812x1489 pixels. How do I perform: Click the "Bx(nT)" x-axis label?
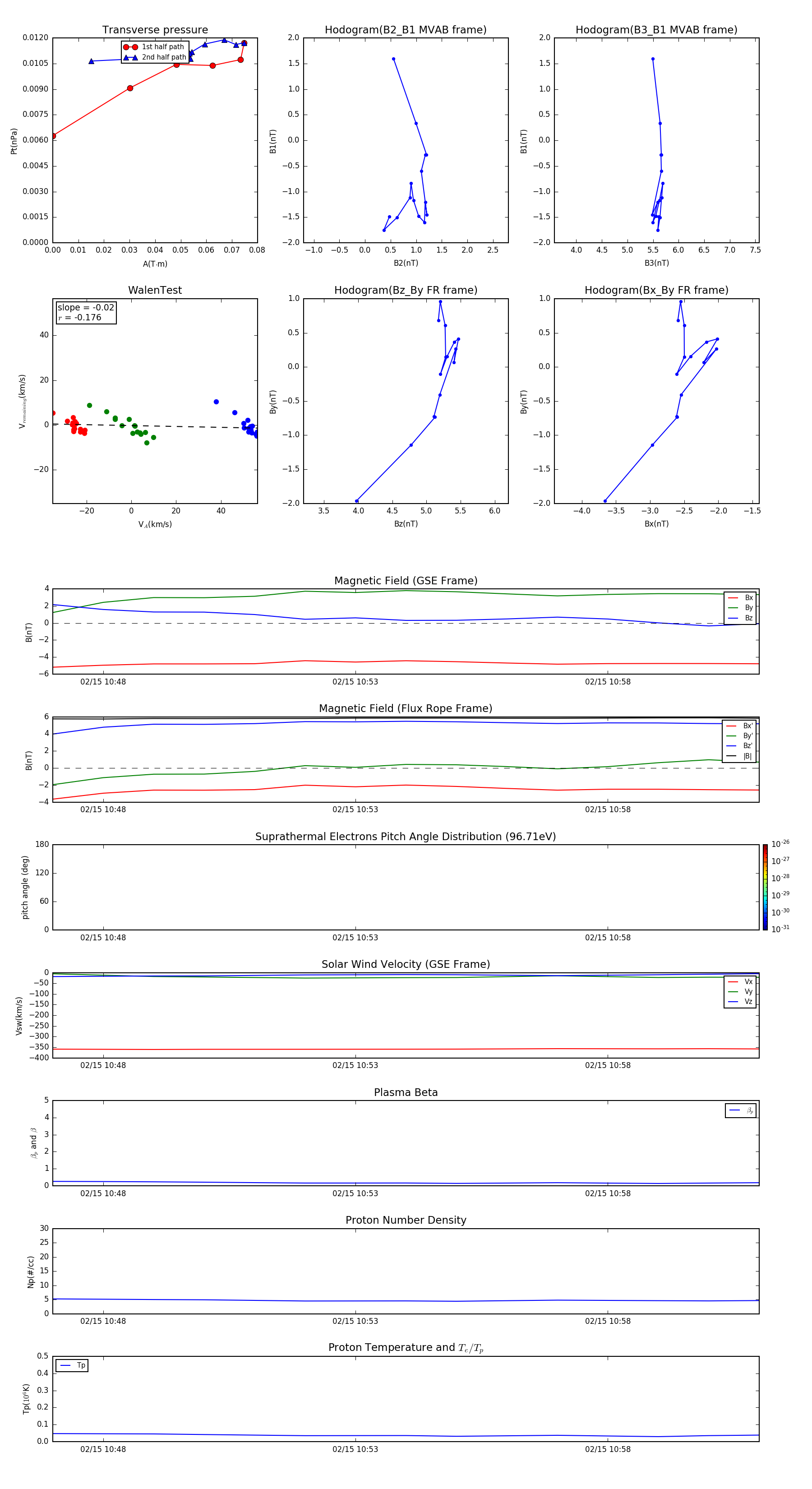pos(656,524)
